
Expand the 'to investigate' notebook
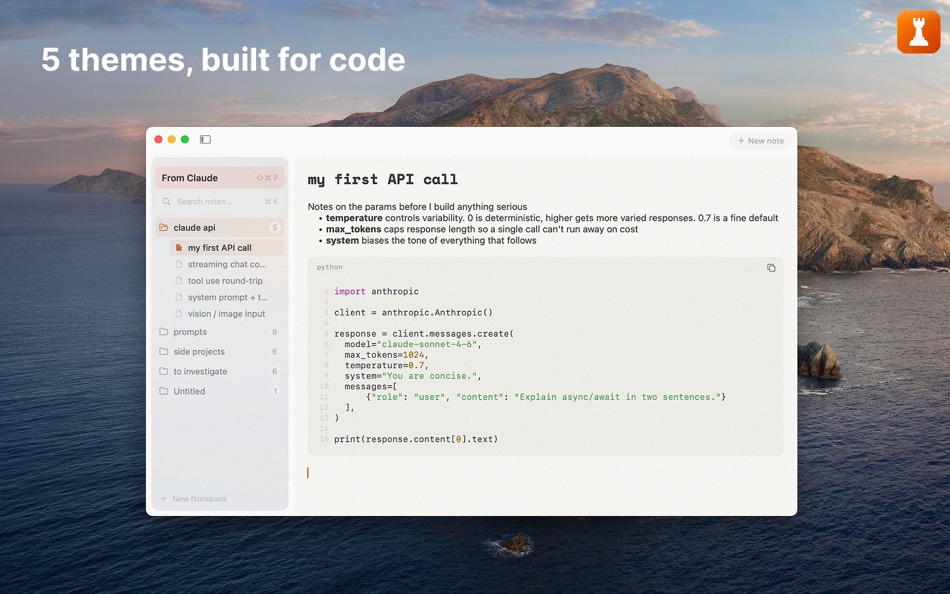tap(219, 372)
